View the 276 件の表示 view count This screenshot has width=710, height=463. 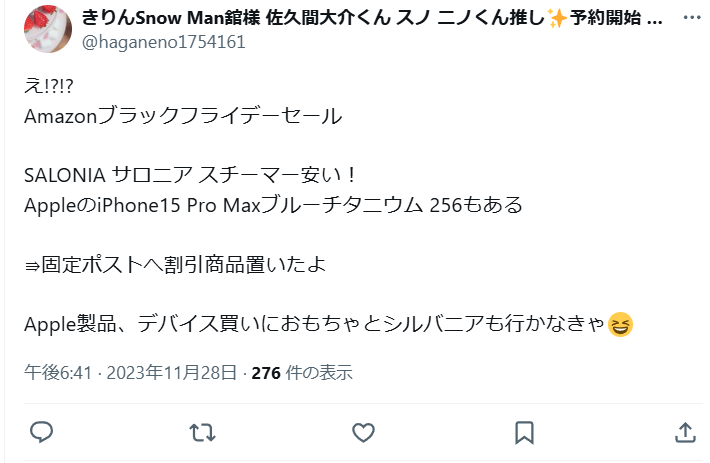point(302,373)
